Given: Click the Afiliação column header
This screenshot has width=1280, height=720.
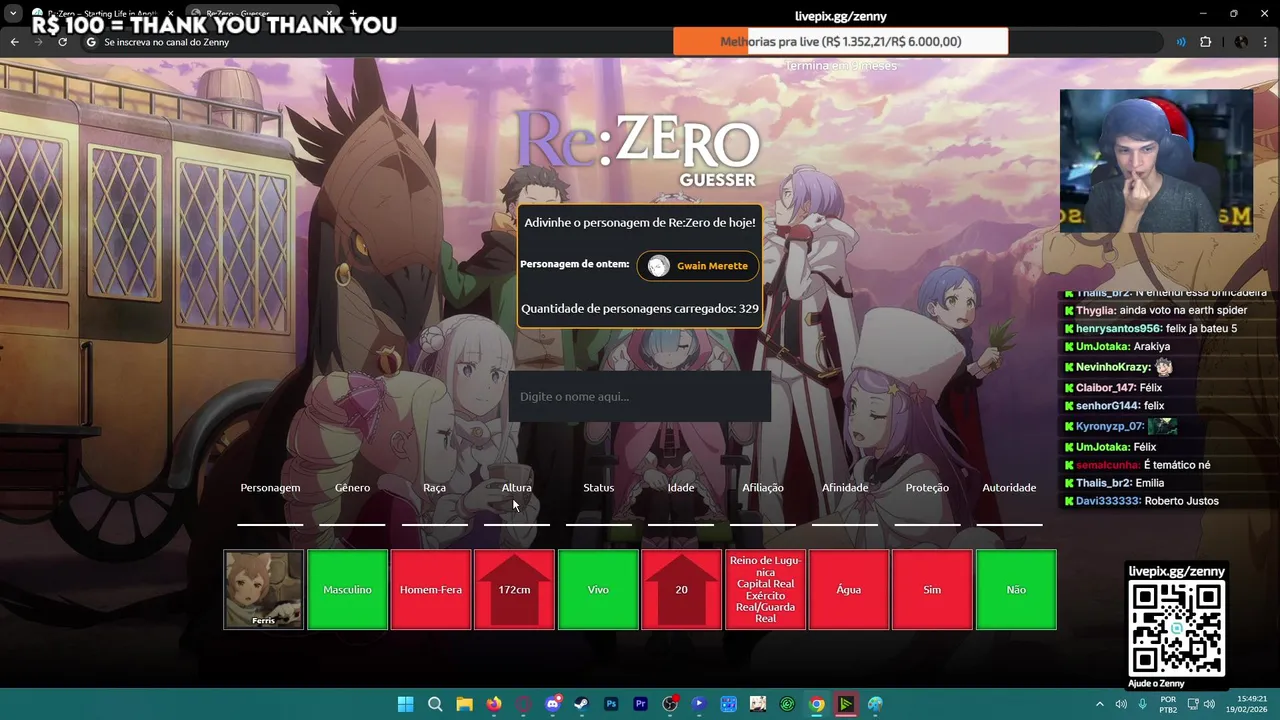Looking at the screenshot, I should [763, 488].
